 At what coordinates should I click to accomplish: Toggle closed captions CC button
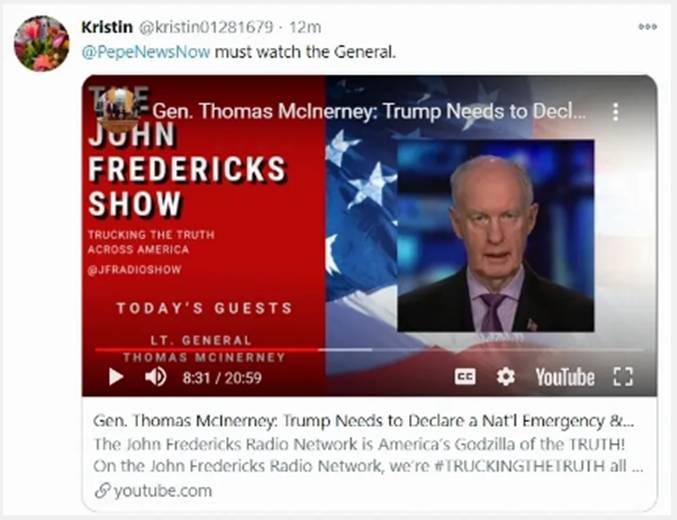pyautogui.click(x=465, y=377)
